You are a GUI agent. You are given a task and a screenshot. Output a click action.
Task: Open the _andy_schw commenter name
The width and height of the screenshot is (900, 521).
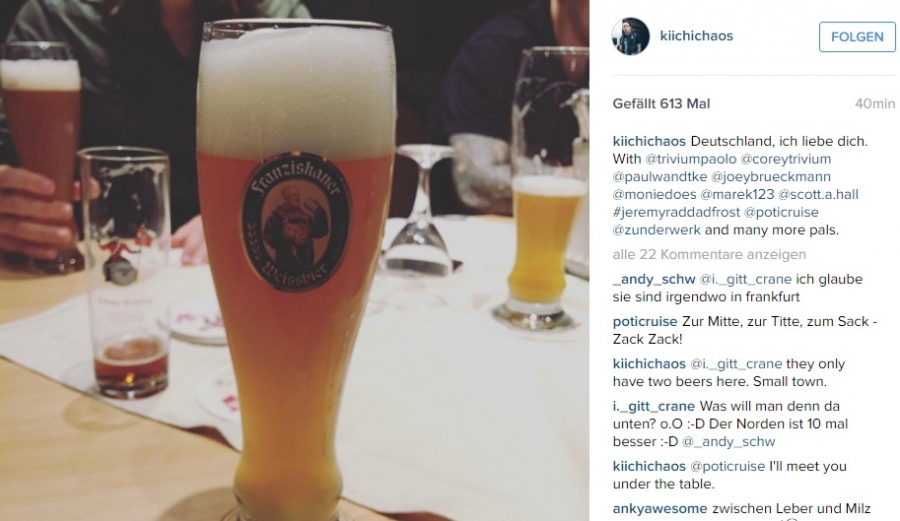(x=654, y=279)
